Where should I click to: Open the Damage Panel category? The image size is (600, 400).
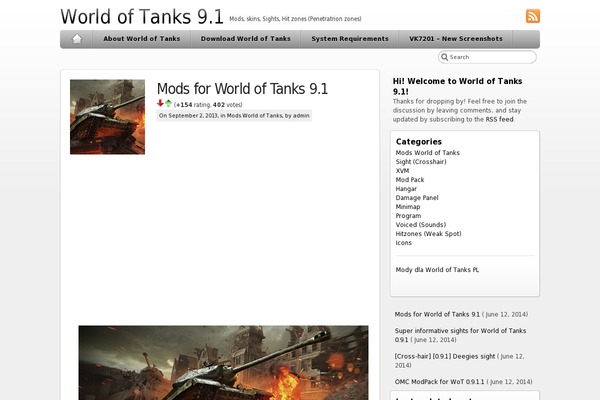417,198
